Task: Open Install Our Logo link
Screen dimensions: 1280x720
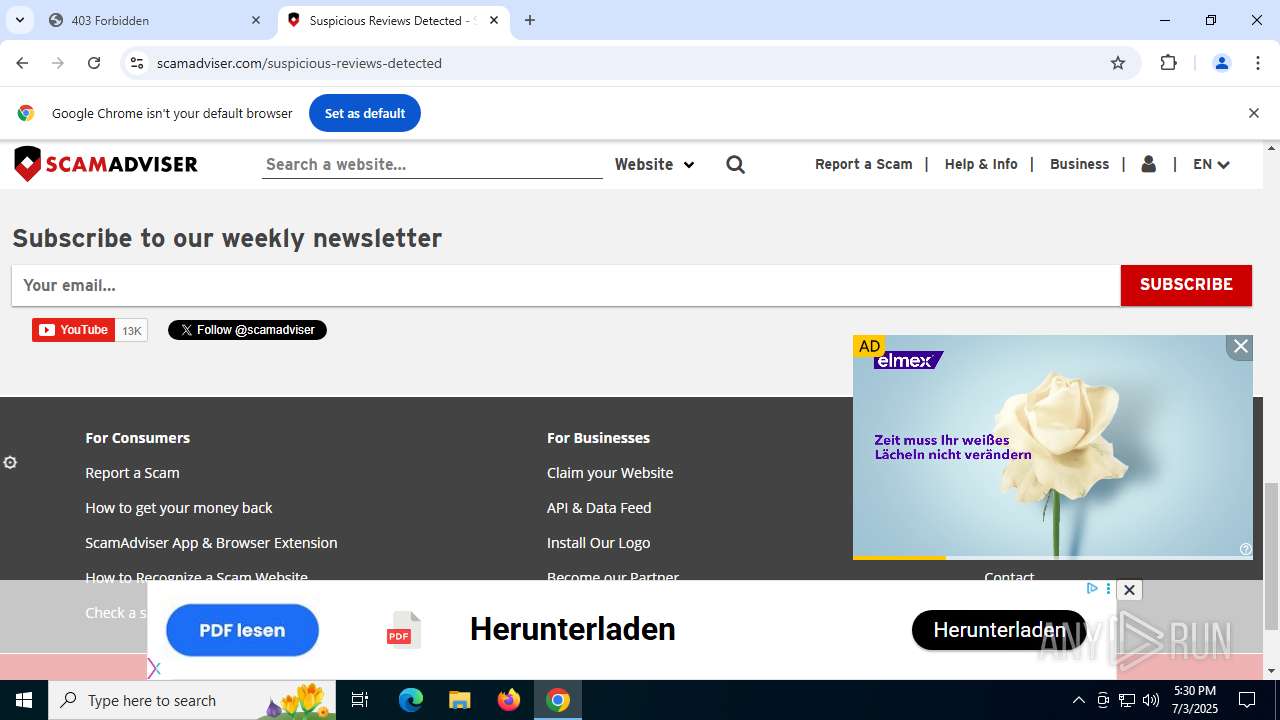Action: pos(598,543)
